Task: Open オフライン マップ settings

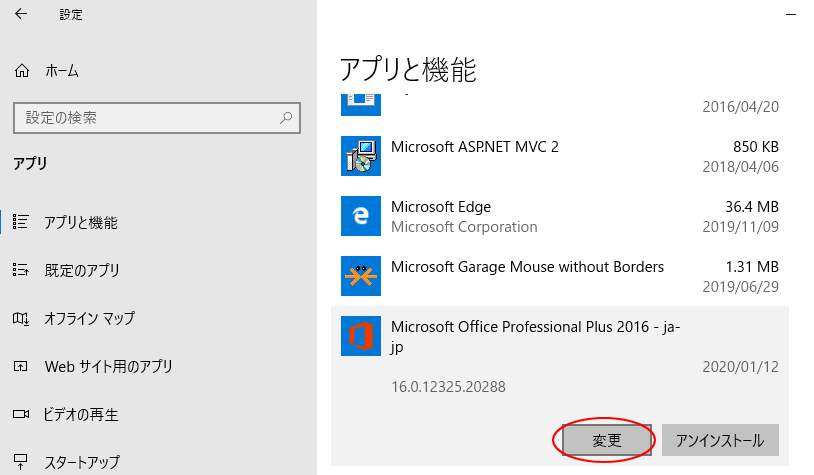Action: point(89,318)
